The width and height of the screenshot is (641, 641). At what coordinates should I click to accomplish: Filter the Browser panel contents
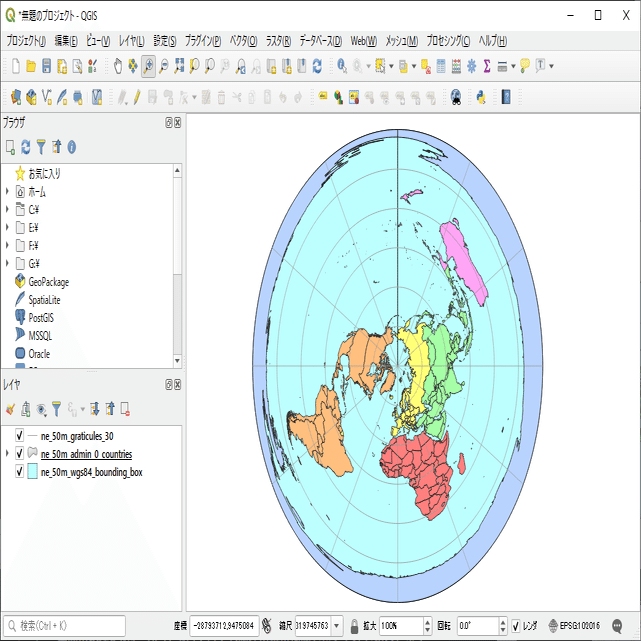41,147
